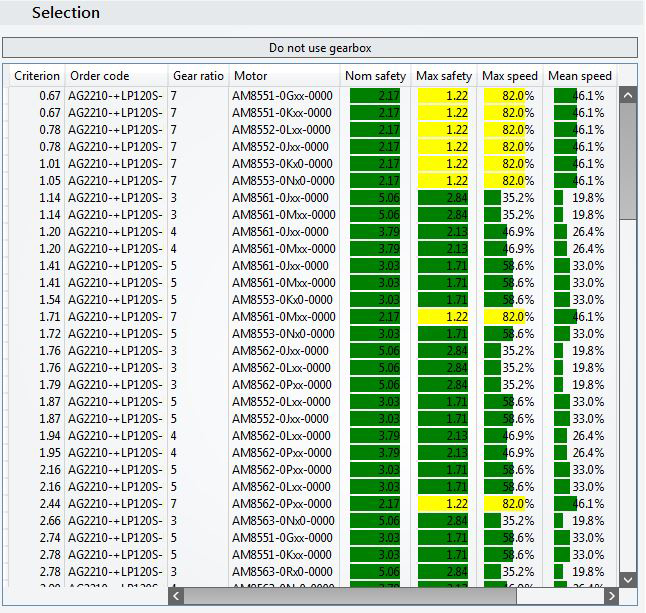Image resolution: width=646 pixels, height=613 pixels.
Task: Click Gear ratio 4 cell in criterion 1.95 row
Action: pos(198,452)
